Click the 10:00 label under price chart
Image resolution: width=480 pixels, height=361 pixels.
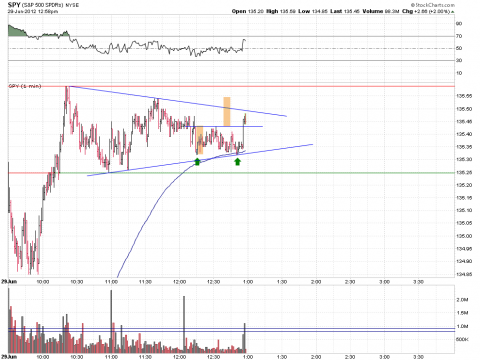click(43, 282)
